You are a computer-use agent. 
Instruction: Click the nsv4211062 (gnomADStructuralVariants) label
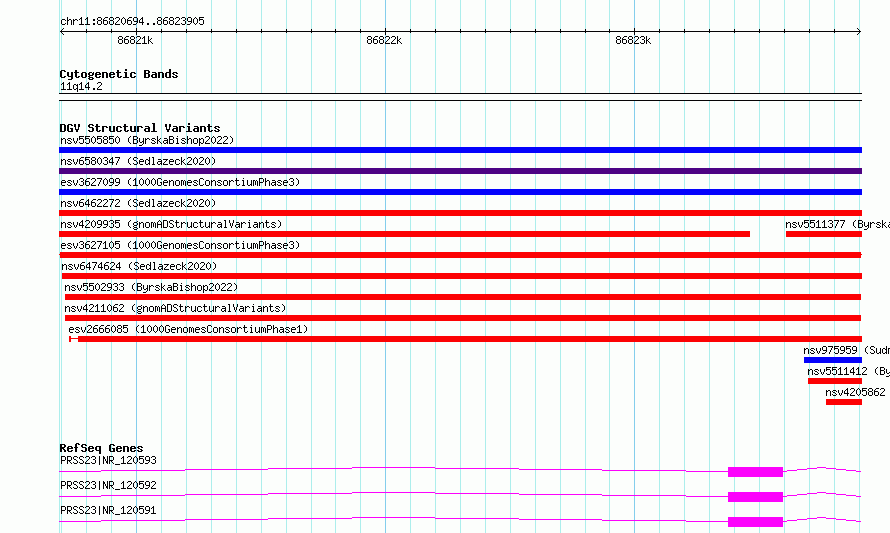pyautogui.click(x=175, y=308)
